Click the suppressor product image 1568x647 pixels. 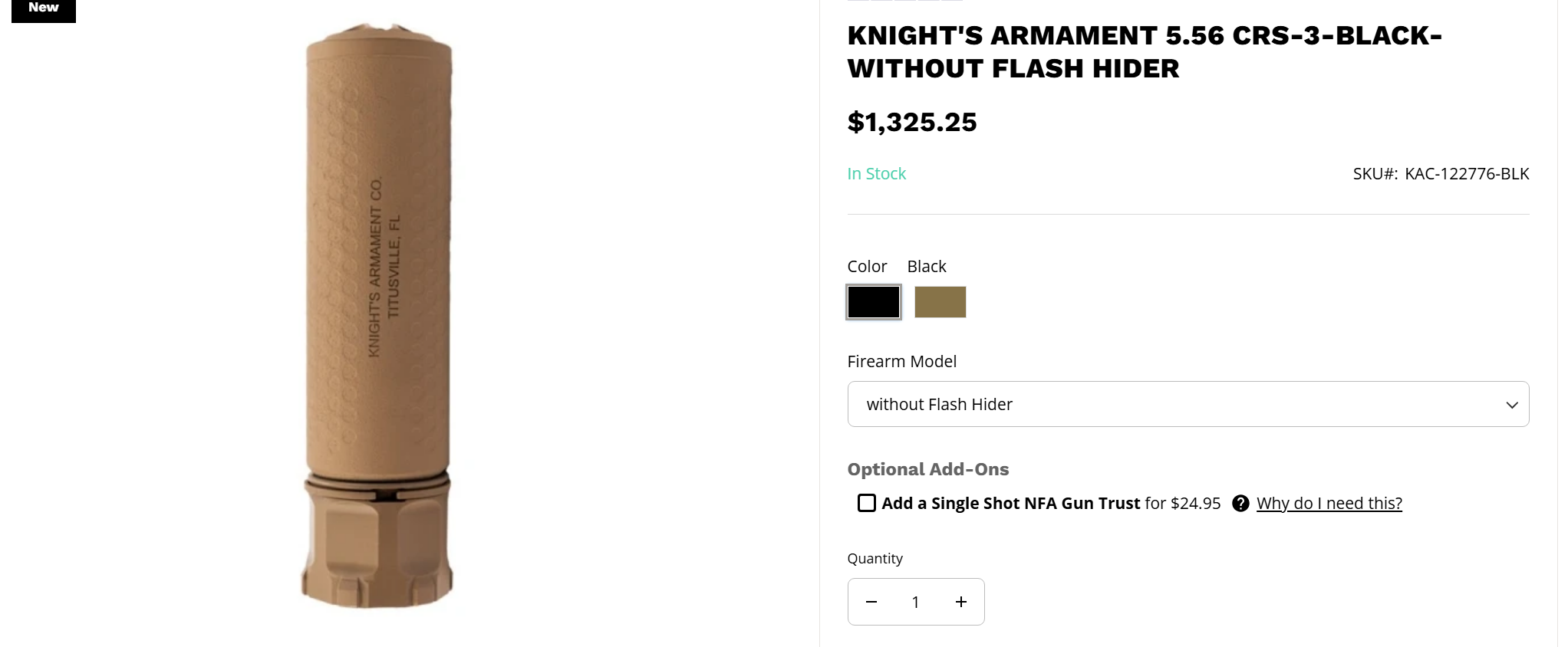coord(377,316)
